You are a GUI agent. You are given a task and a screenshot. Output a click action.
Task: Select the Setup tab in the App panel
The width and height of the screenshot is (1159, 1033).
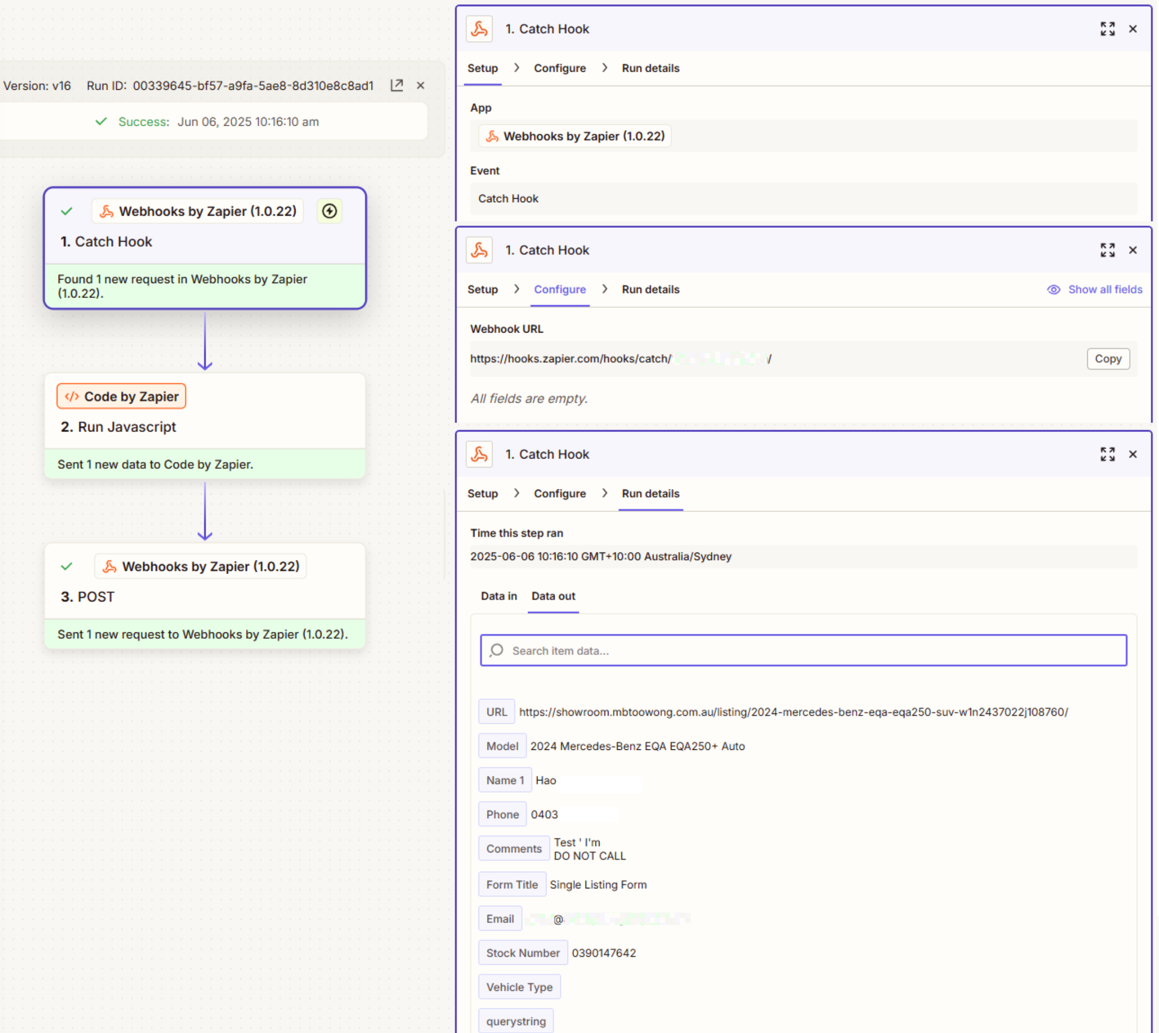tap(483, 68)
